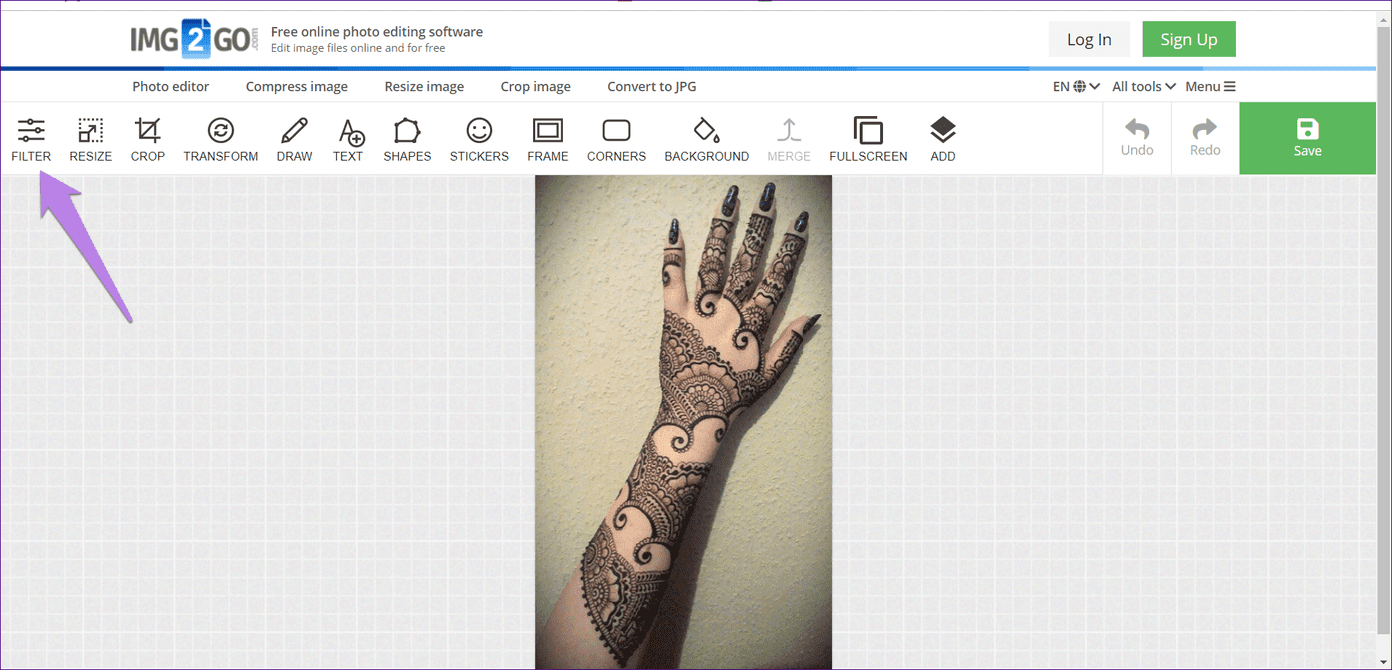Click the Log In button

[1089, 39]
